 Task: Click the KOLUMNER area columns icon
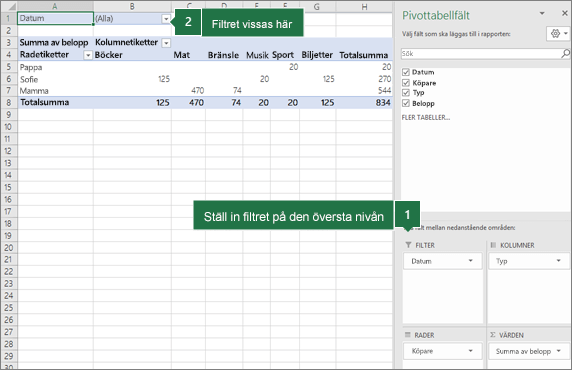click(493, 245)
